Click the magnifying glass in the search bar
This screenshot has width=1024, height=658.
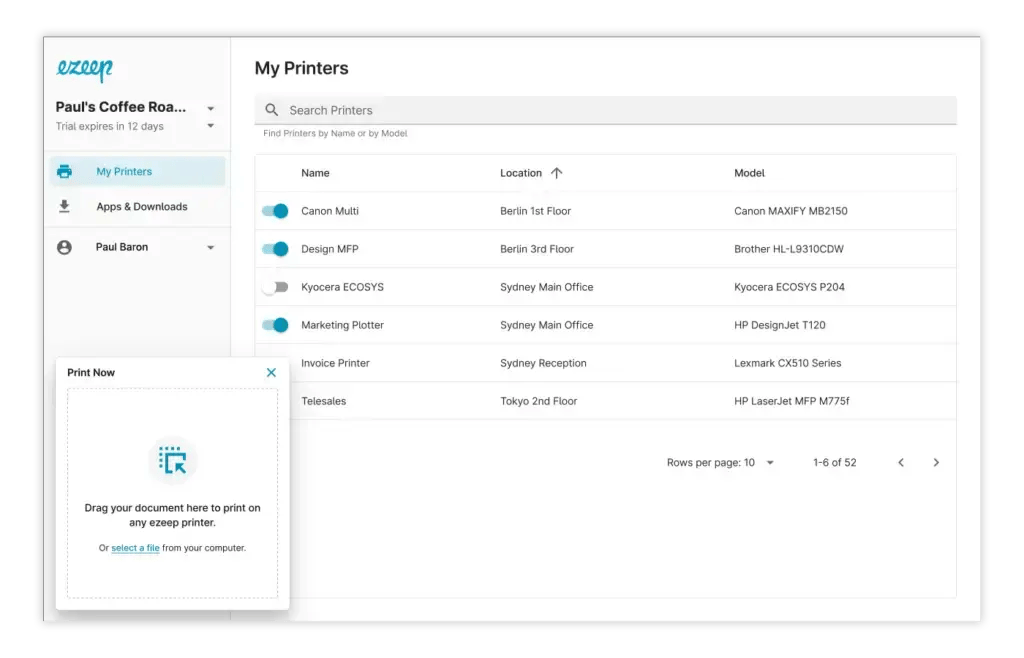click(271, 110)
